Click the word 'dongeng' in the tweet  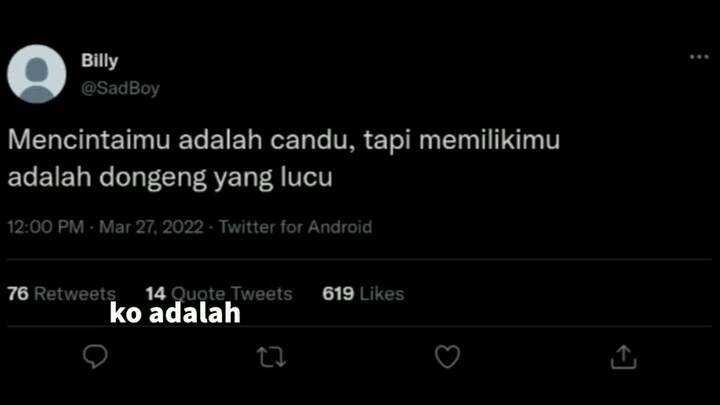tap(153, 177)
